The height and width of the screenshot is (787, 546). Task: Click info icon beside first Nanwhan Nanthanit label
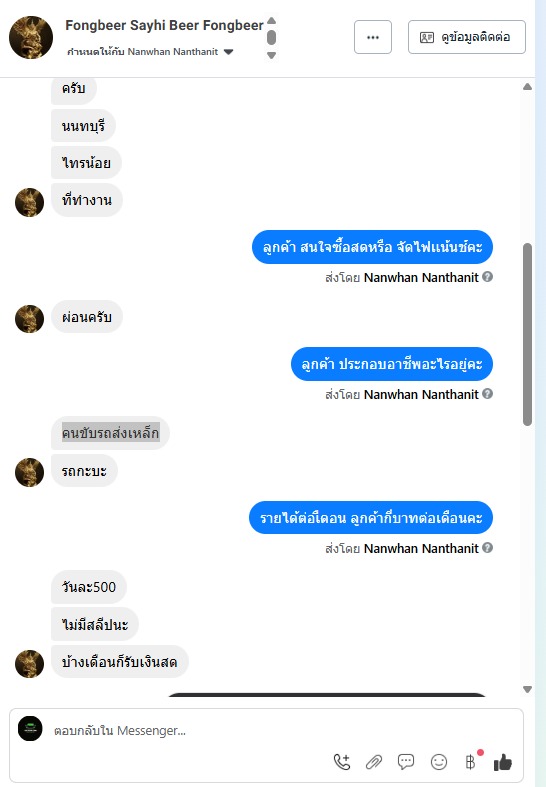pos(487,277)
